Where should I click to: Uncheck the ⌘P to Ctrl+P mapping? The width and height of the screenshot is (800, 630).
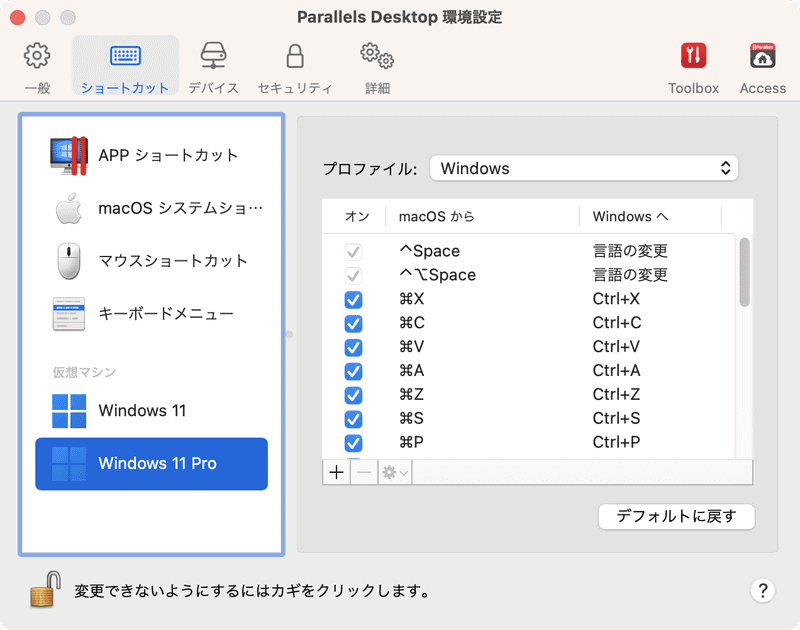[353, 443]
